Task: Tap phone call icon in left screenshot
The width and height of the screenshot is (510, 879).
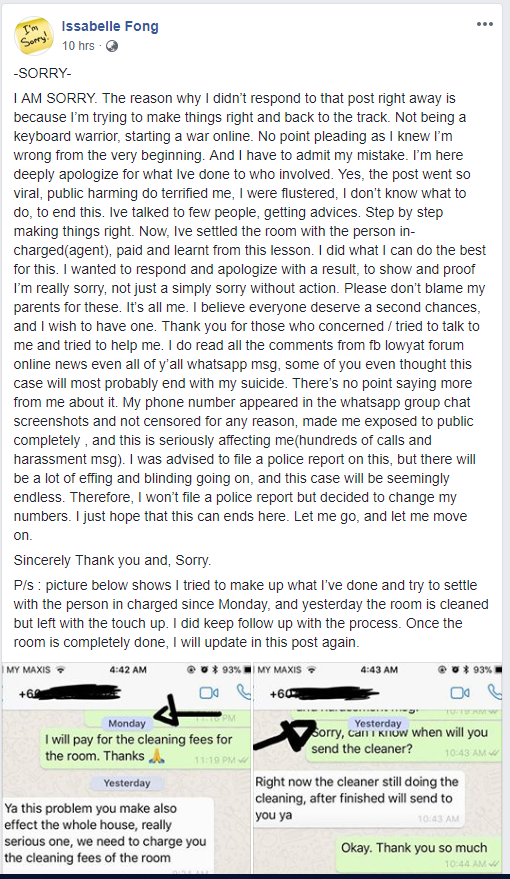Action: click(x=243, y=692)
